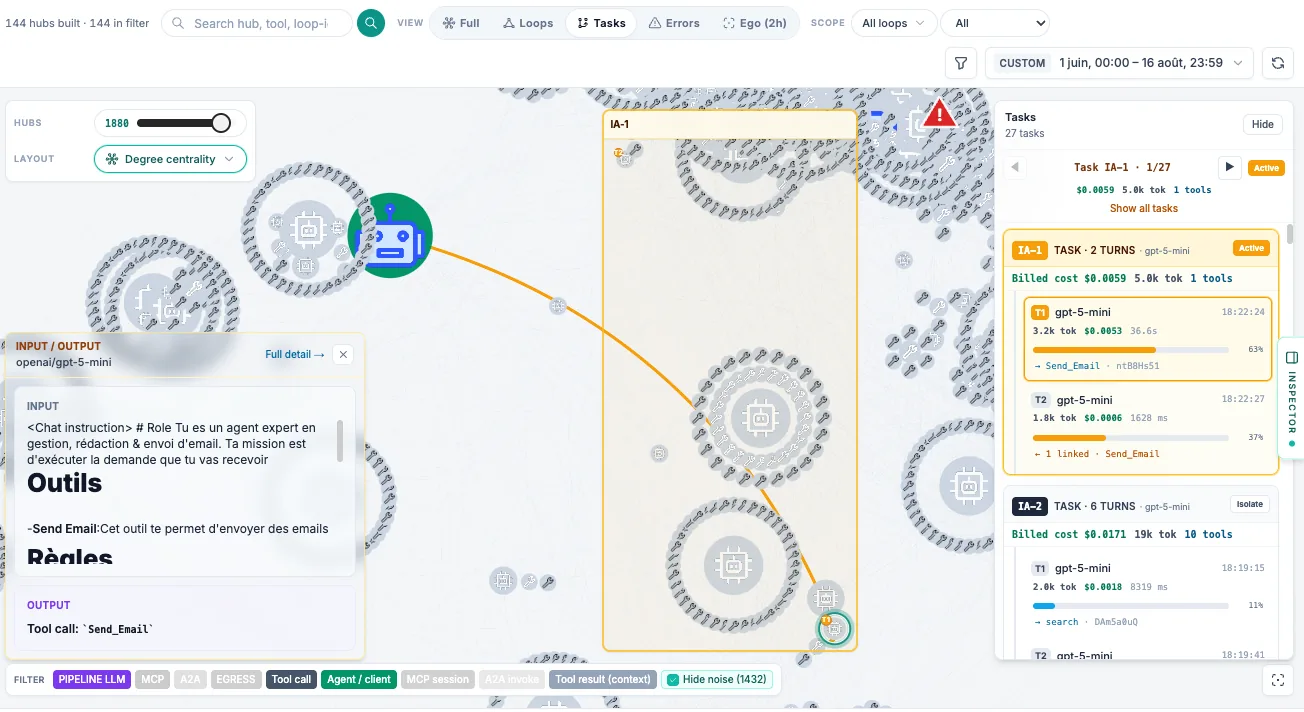Screen dimensions: 1304x712
Task: Click the T1 63% progress bar
Action: (x=1130, y=350)
